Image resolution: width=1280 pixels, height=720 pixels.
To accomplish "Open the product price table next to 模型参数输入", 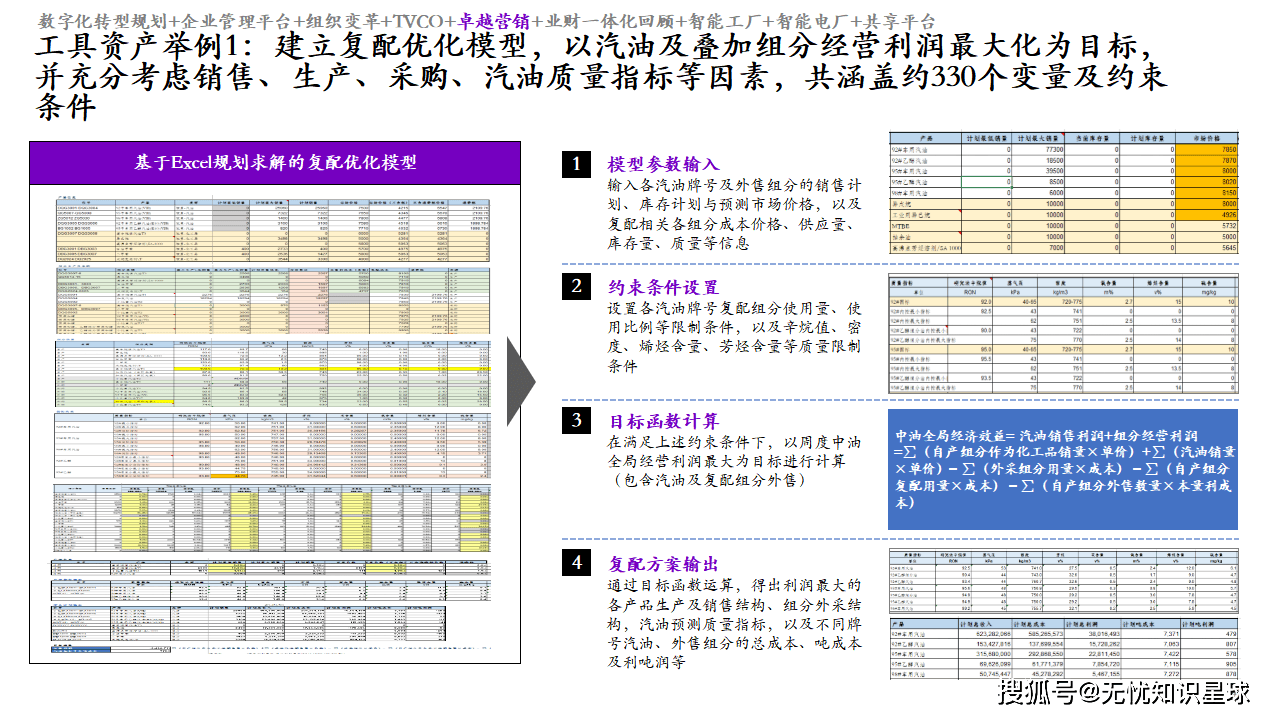I will [1063, 194].
